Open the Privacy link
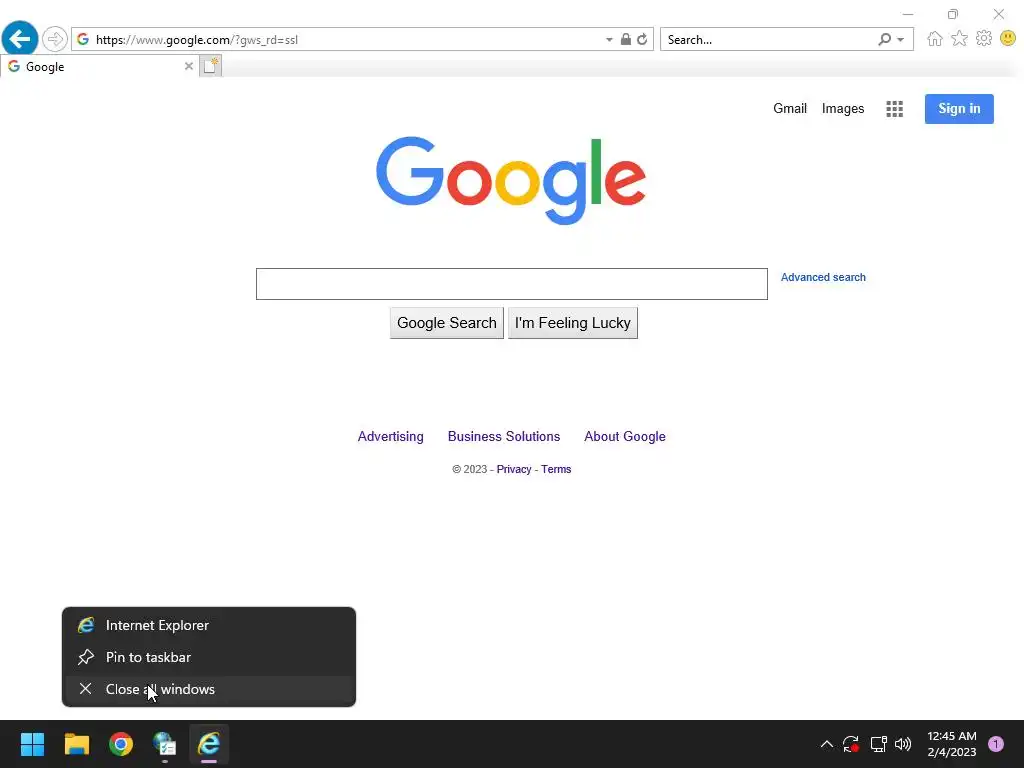The height and width of the screenshot is (768, 1024). coord(514,469)
